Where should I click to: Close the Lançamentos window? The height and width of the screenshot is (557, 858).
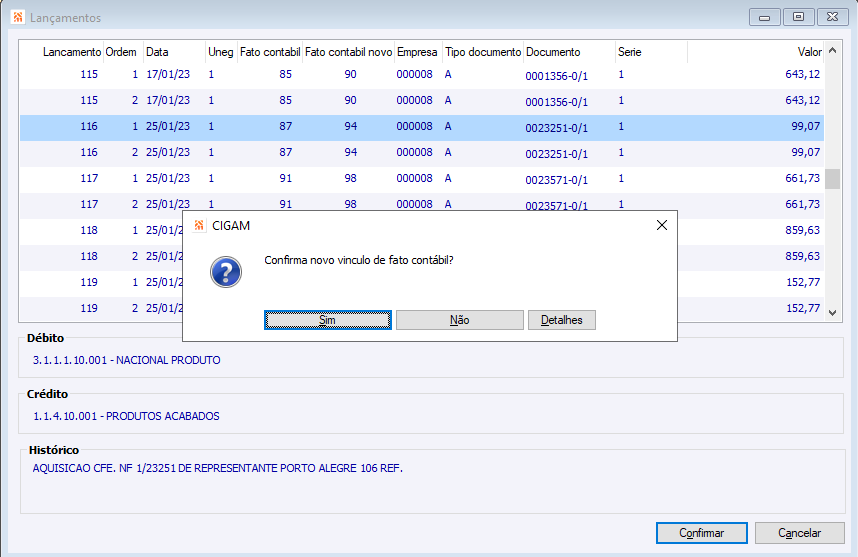832,18
